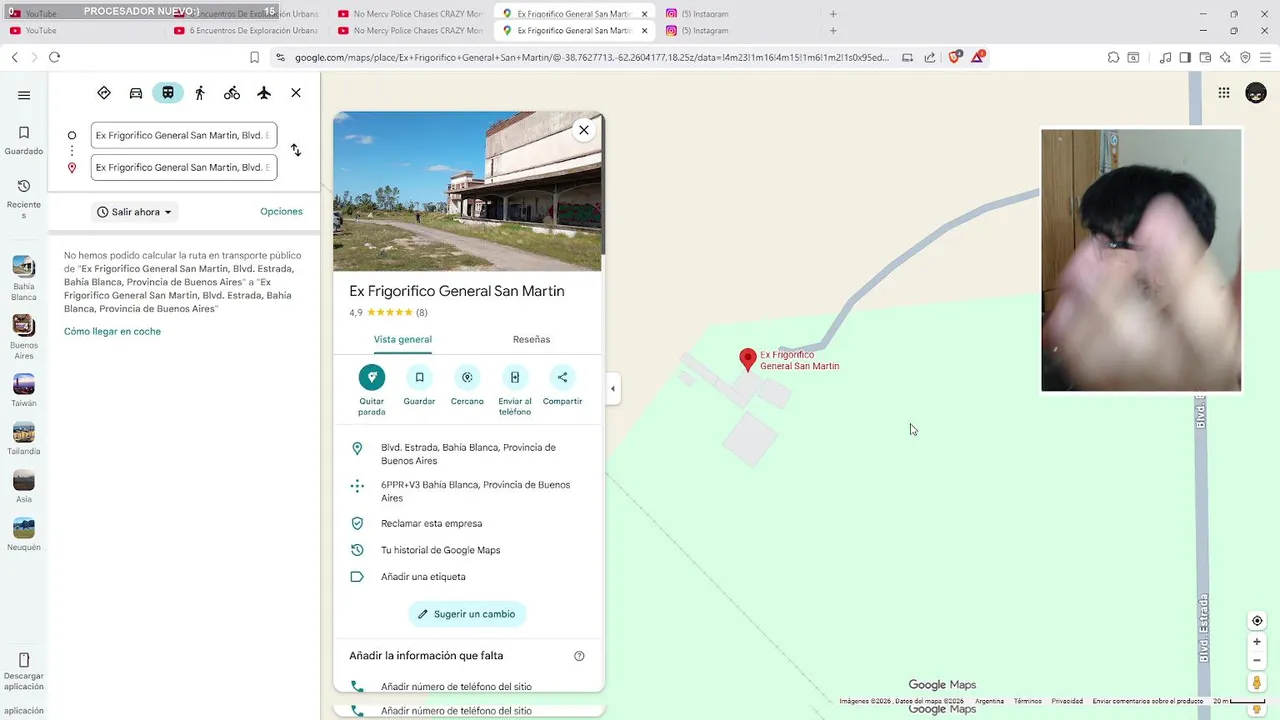Screen dimensions: 1280x720
Task: Bookmark page using address bar bookmark icon
Action: (x=254, y=58)
